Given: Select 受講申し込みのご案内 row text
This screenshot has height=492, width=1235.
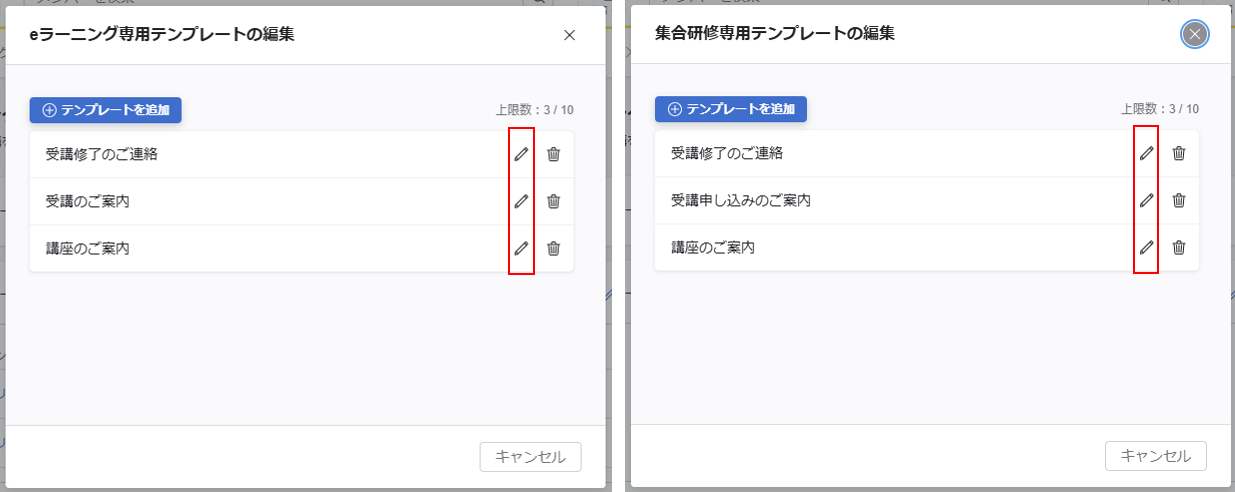Looking at the screenshot, I should (x=740, y=200).
